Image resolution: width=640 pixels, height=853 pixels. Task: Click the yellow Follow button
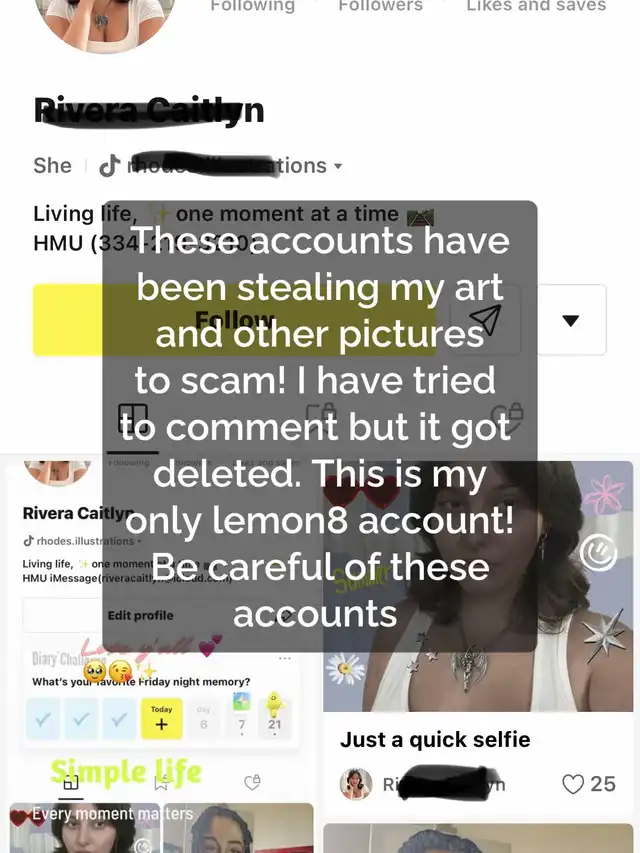235,320
